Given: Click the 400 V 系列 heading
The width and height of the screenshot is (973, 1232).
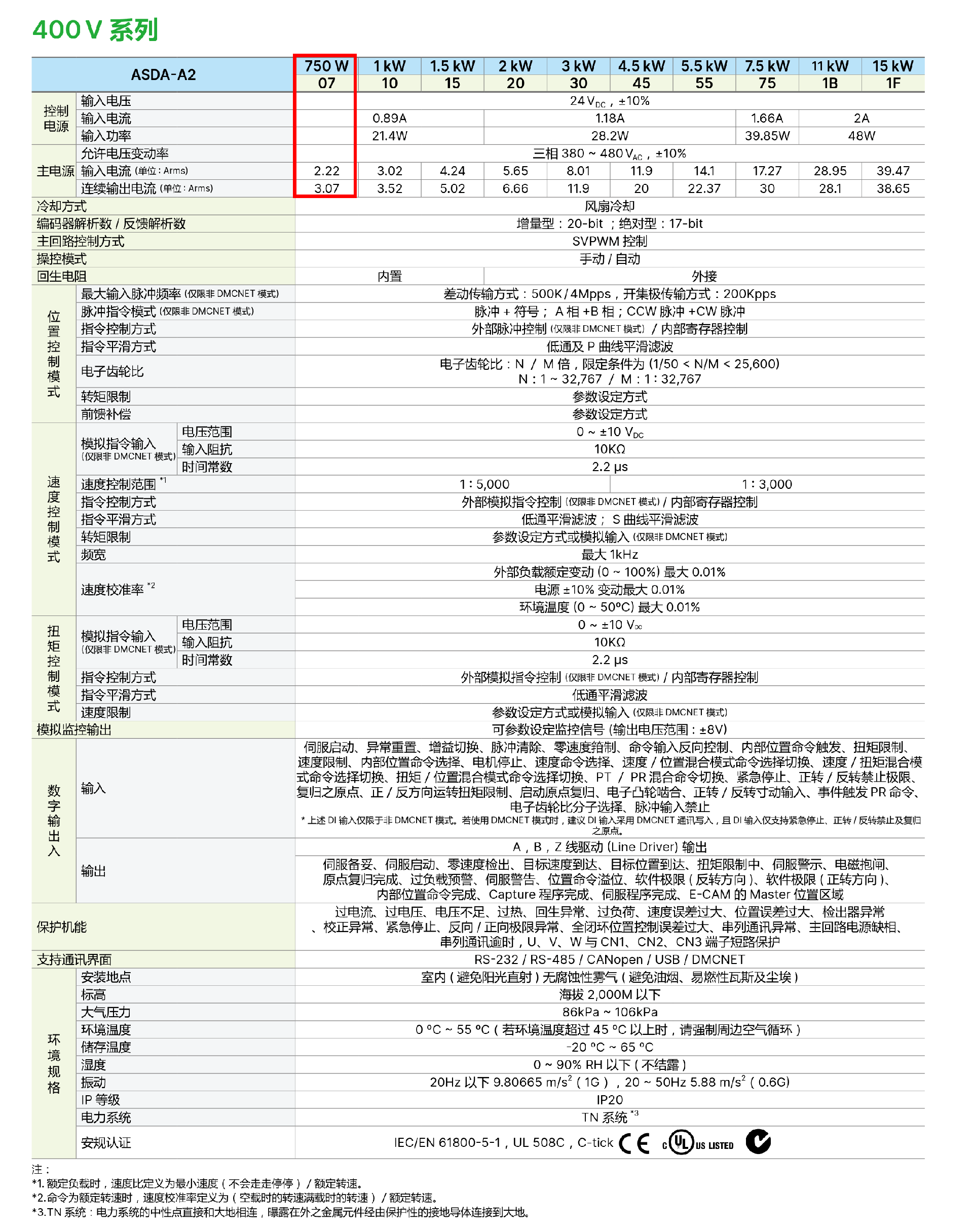Looking at the screenshot, I should tap(95, 29).
